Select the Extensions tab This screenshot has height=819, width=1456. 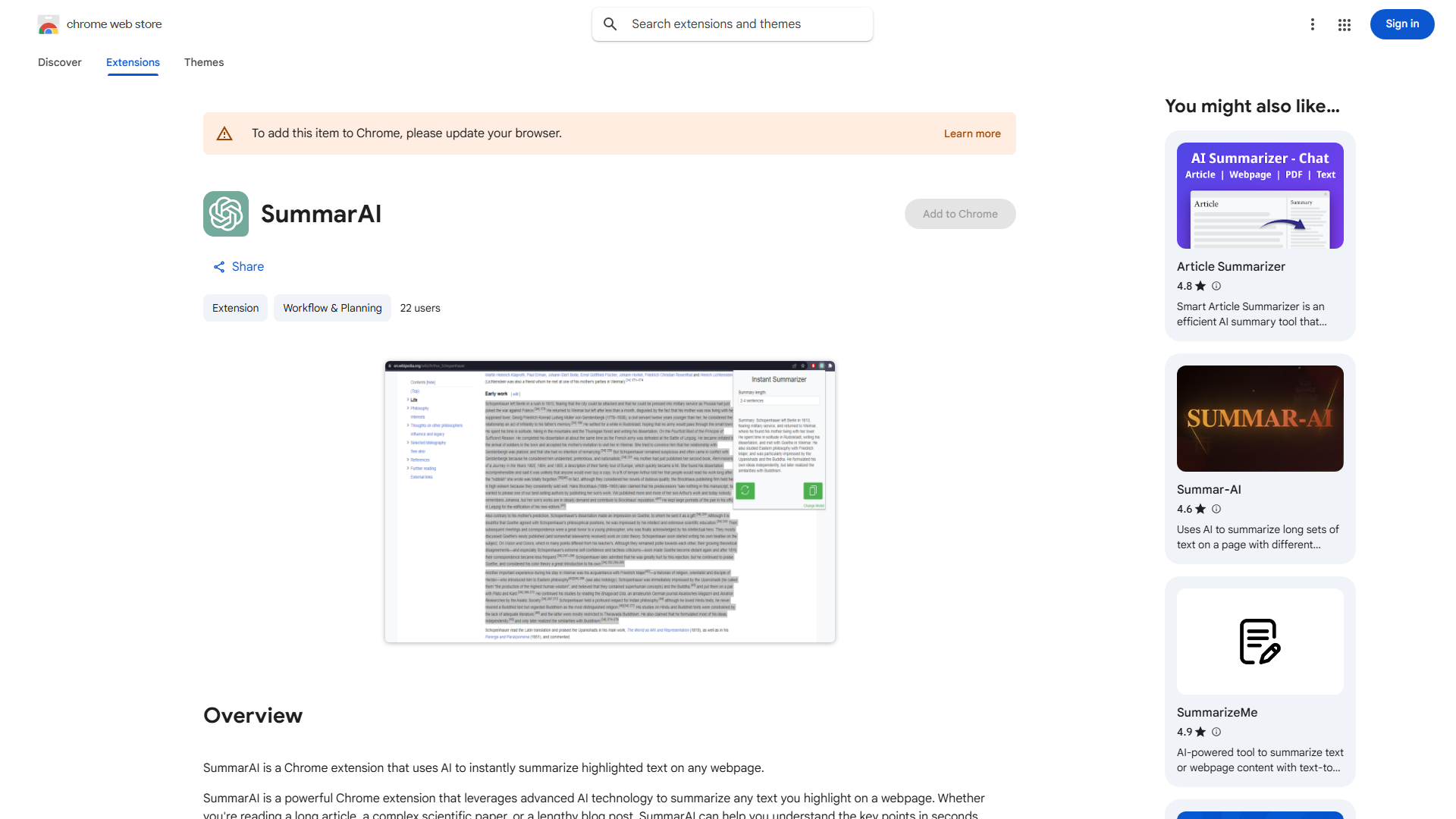click(133, 62)
